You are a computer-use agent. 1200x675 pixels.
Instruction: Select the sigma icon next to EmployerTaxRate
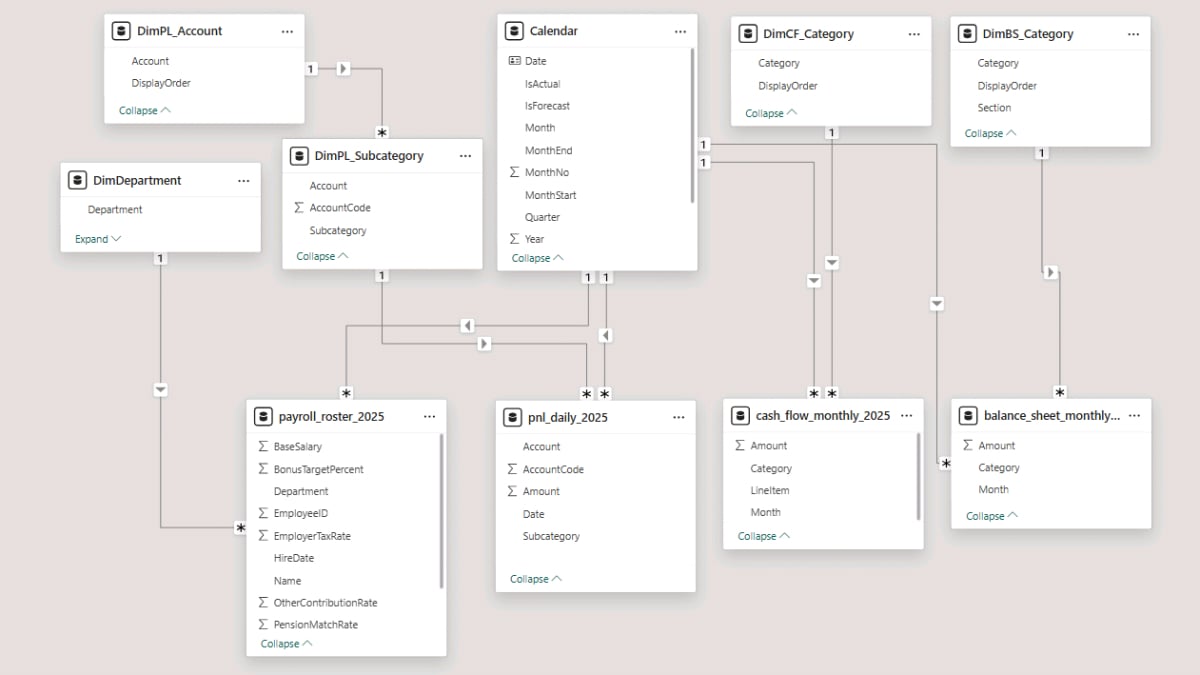pos(261,535)
